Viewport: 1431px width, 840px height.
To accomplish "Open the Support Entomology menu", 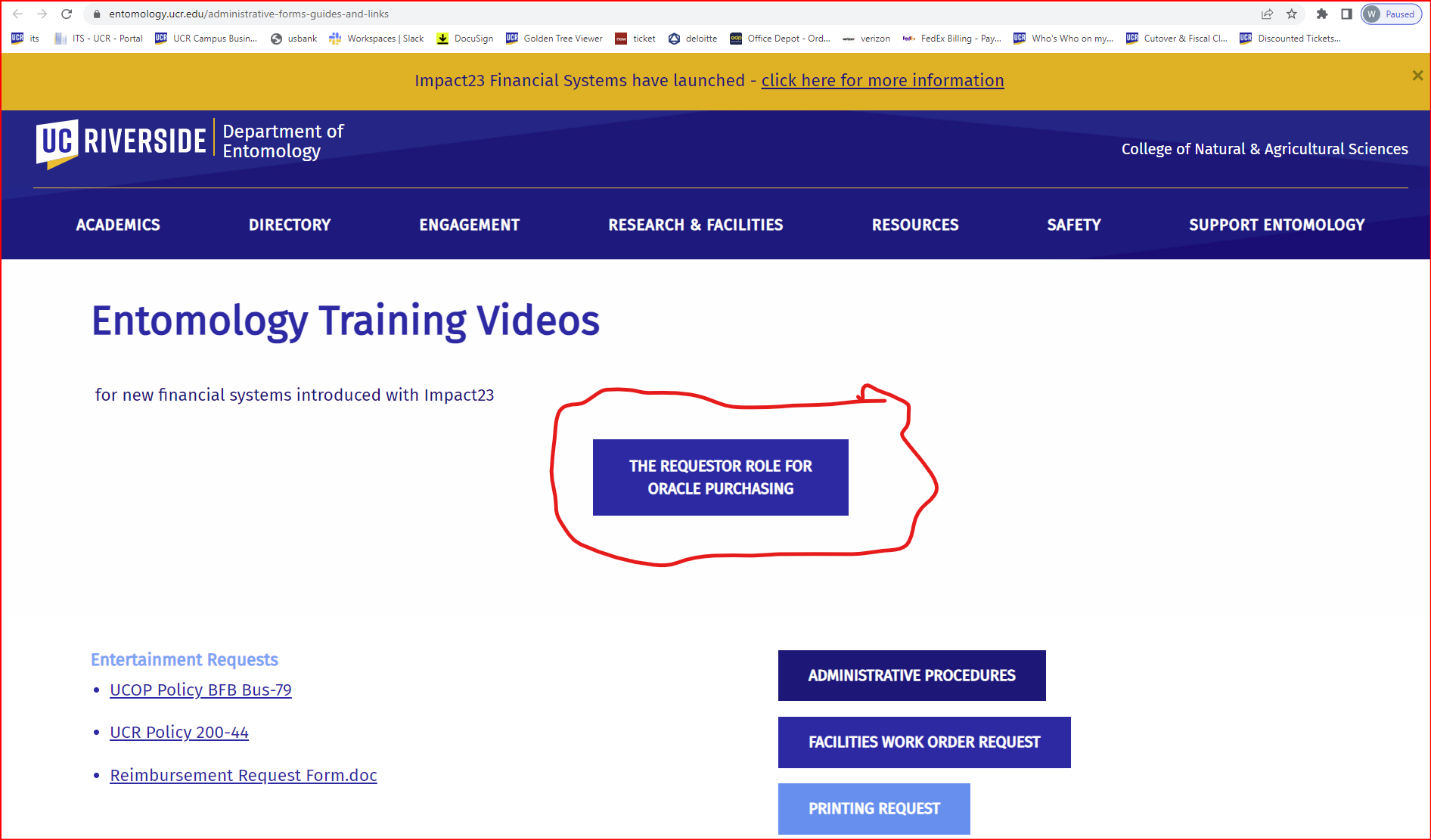I will [1276, 225].
